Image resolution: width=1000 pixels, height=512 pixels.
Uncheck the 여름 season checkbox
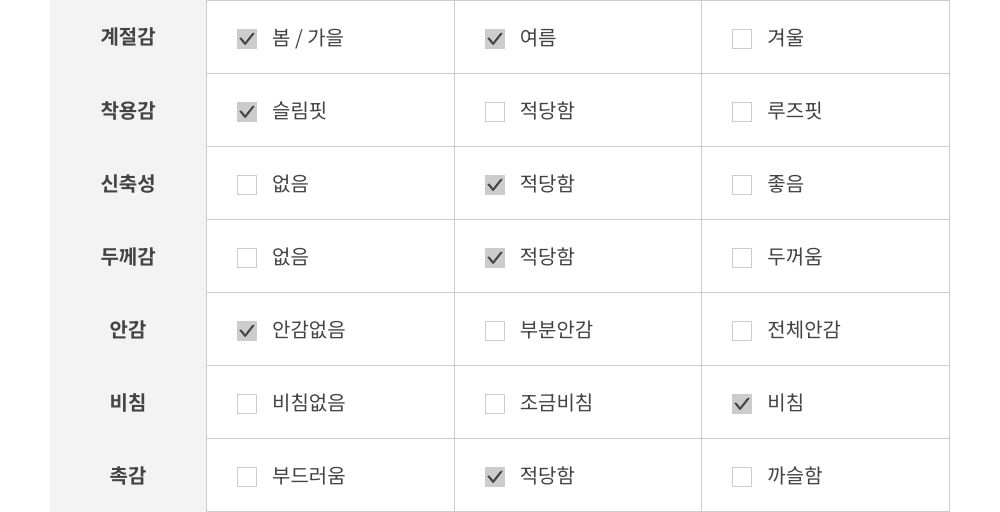[495, 39]
